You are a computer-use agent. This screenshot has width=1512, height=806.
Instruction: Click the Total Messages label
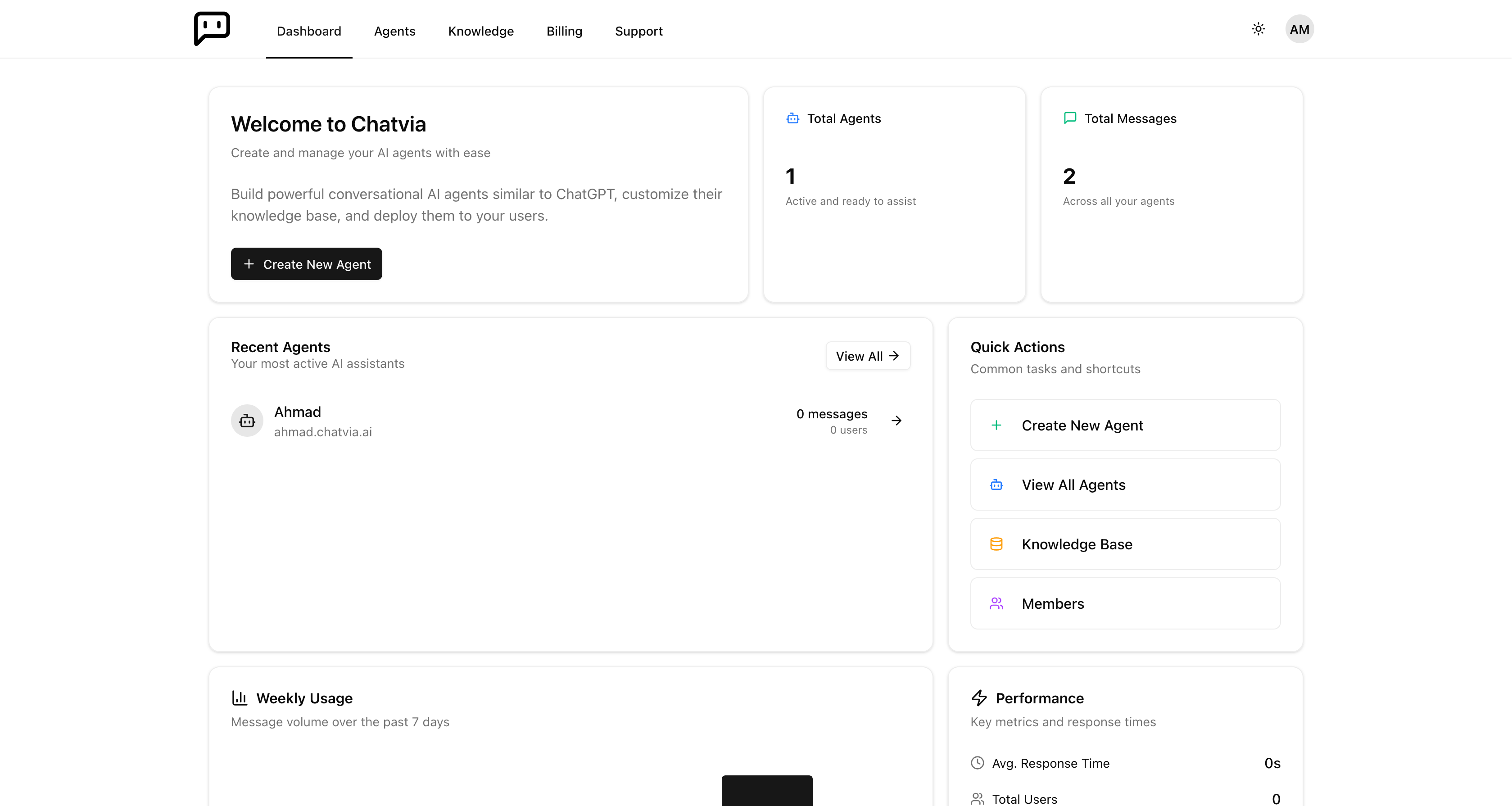tap(1131, 118)
